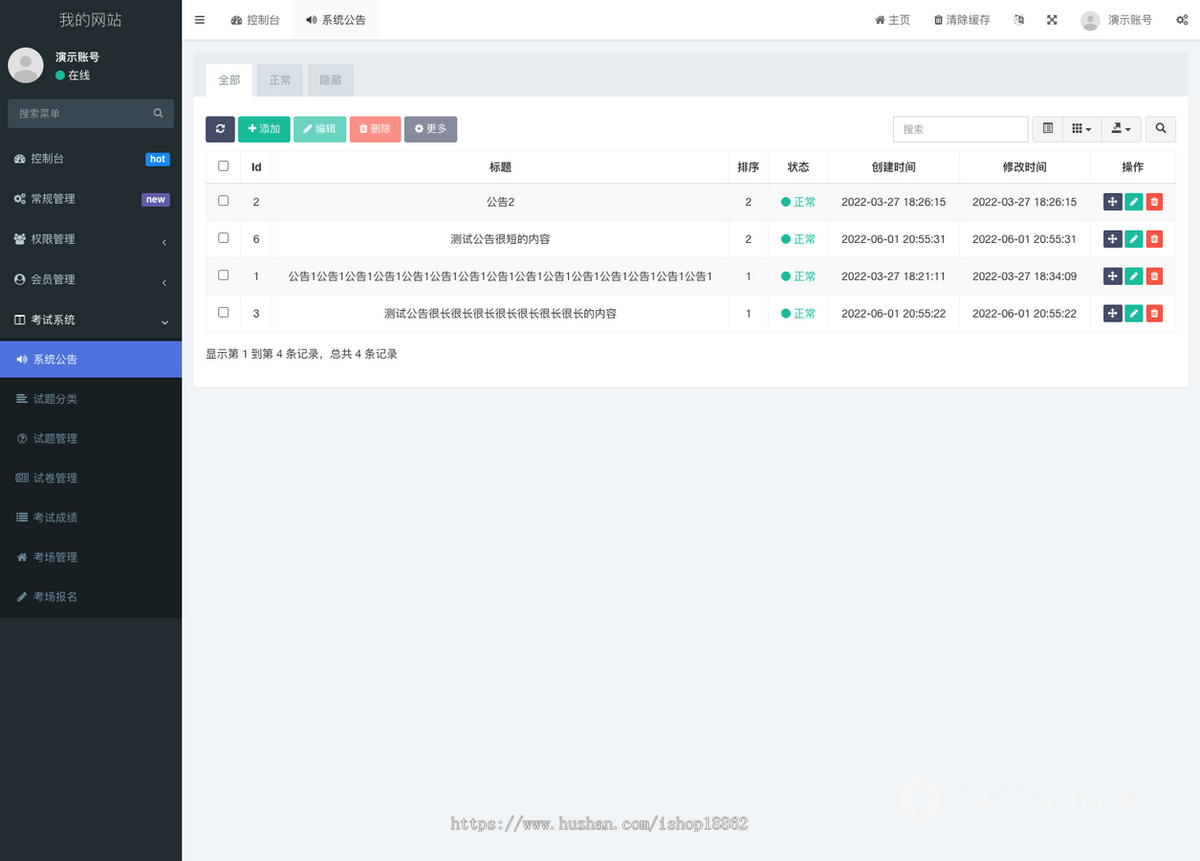The width and height of the screenshot is (1200, 861).
Task: Select the checkbox of row 公告2
Action: (x=223, y=200)
